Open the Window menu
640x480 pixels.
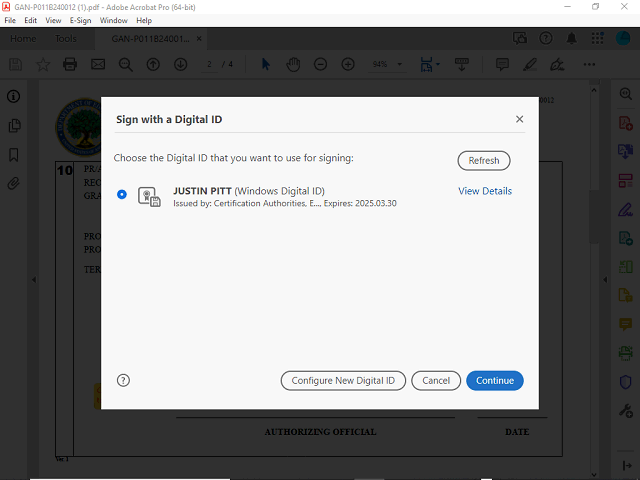[x=113, y=20]
